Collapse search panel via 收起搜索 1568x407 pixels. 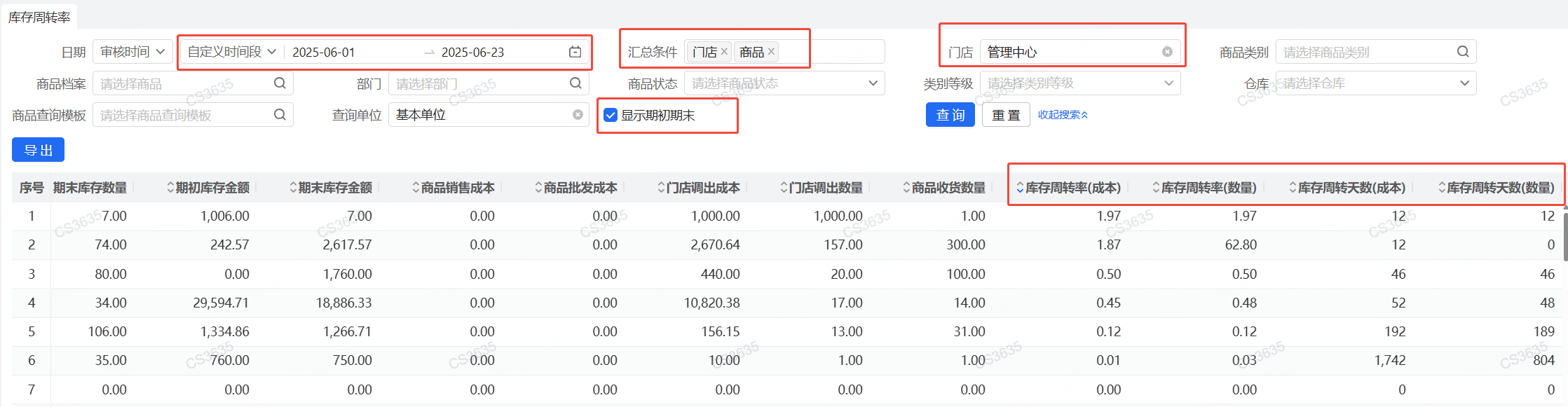[x=1063, y=115]
